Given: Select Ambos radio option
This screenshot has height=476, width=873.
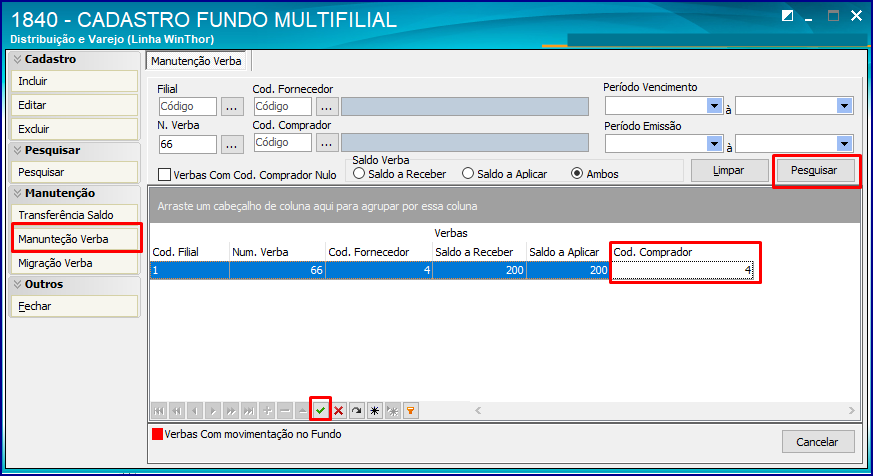Looking at the screenshot, I should (x=577, y=174).
